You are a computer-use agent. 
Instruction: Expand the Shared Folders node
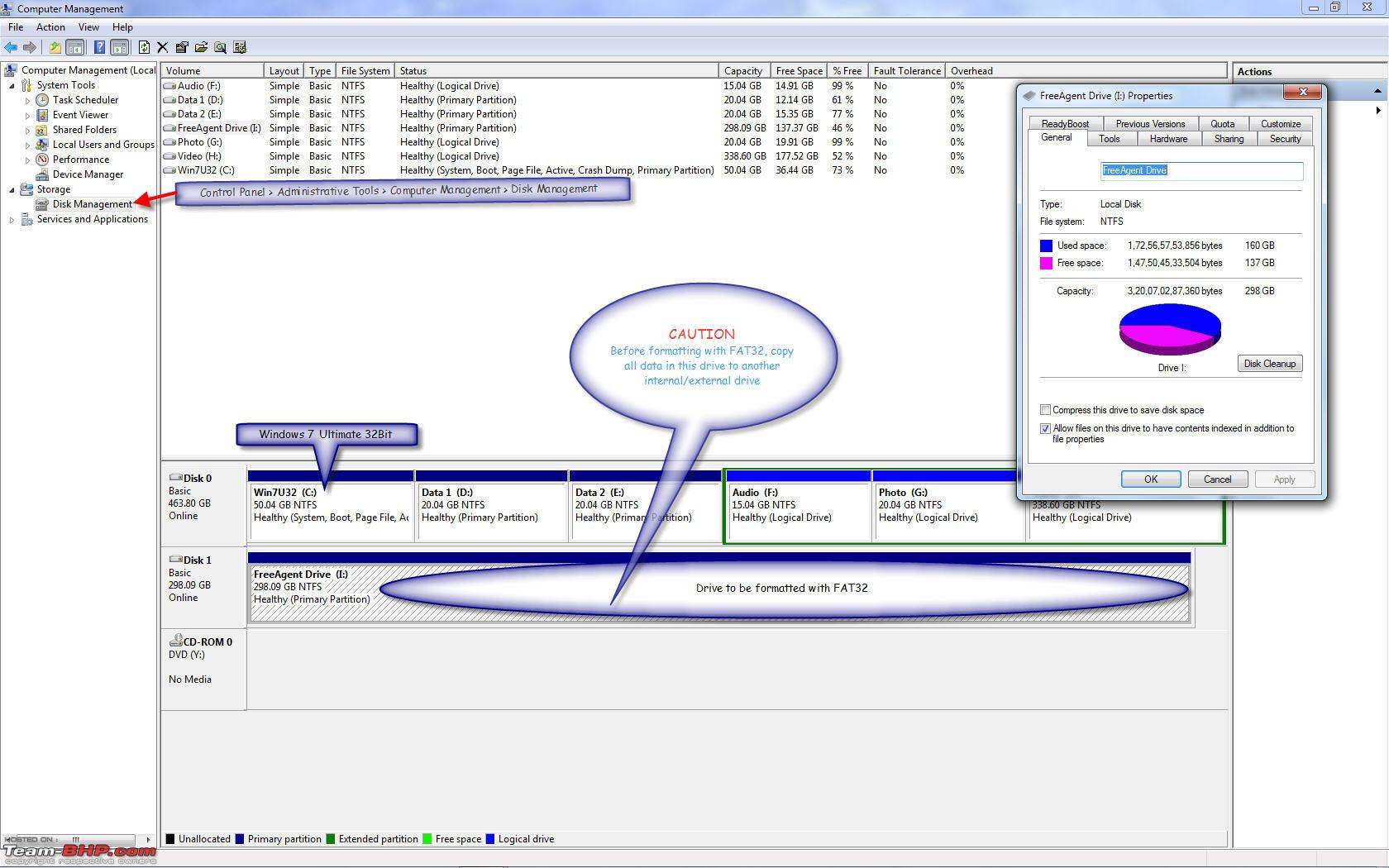click(x=27, y=130)
